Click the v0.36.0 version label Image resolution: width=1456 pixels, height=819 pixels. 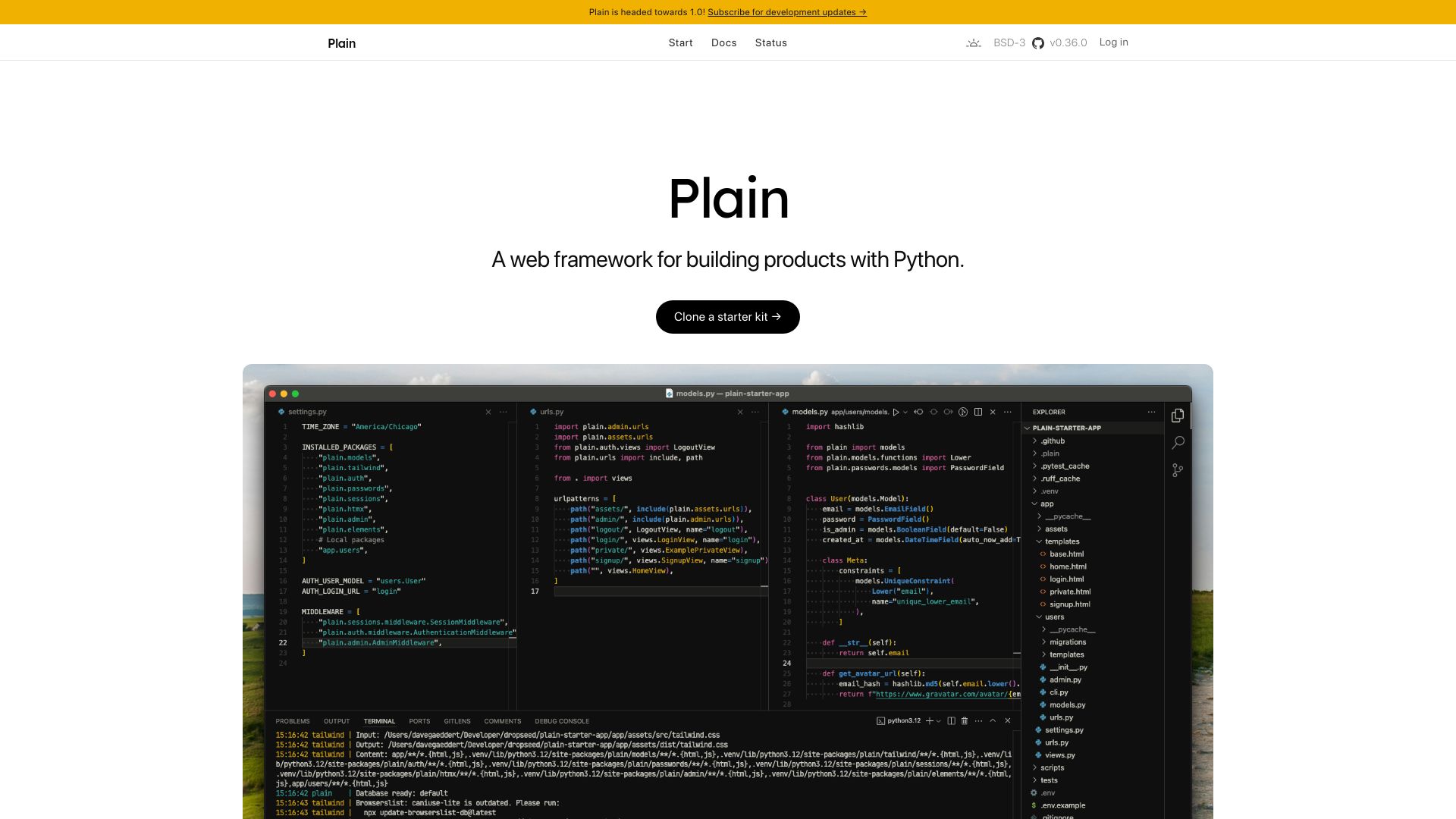(x=1068, y=43)
